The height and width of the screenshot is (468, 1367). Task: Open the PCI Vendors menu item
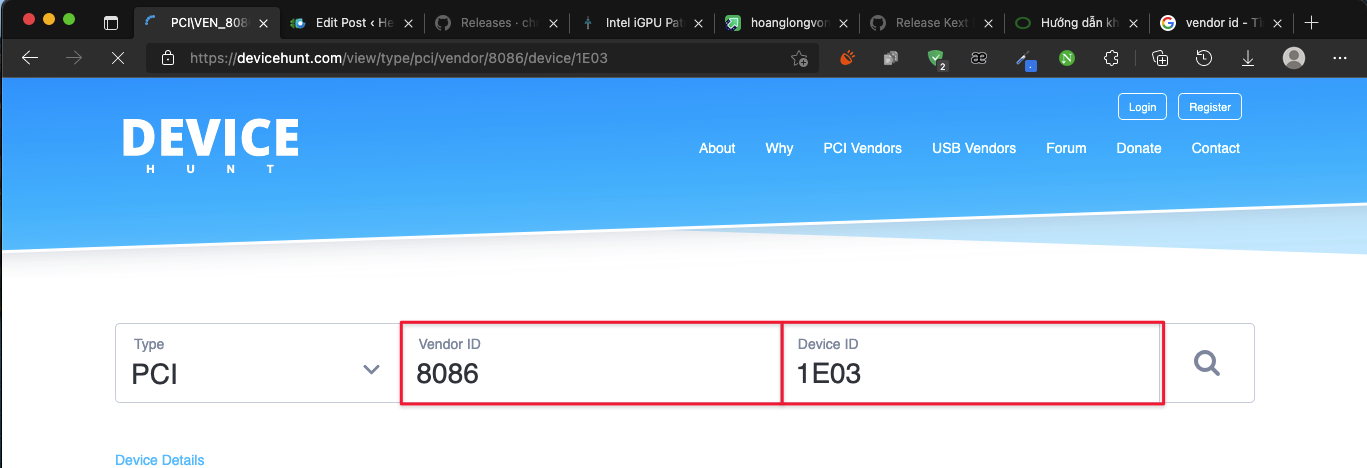click(862, 148)
